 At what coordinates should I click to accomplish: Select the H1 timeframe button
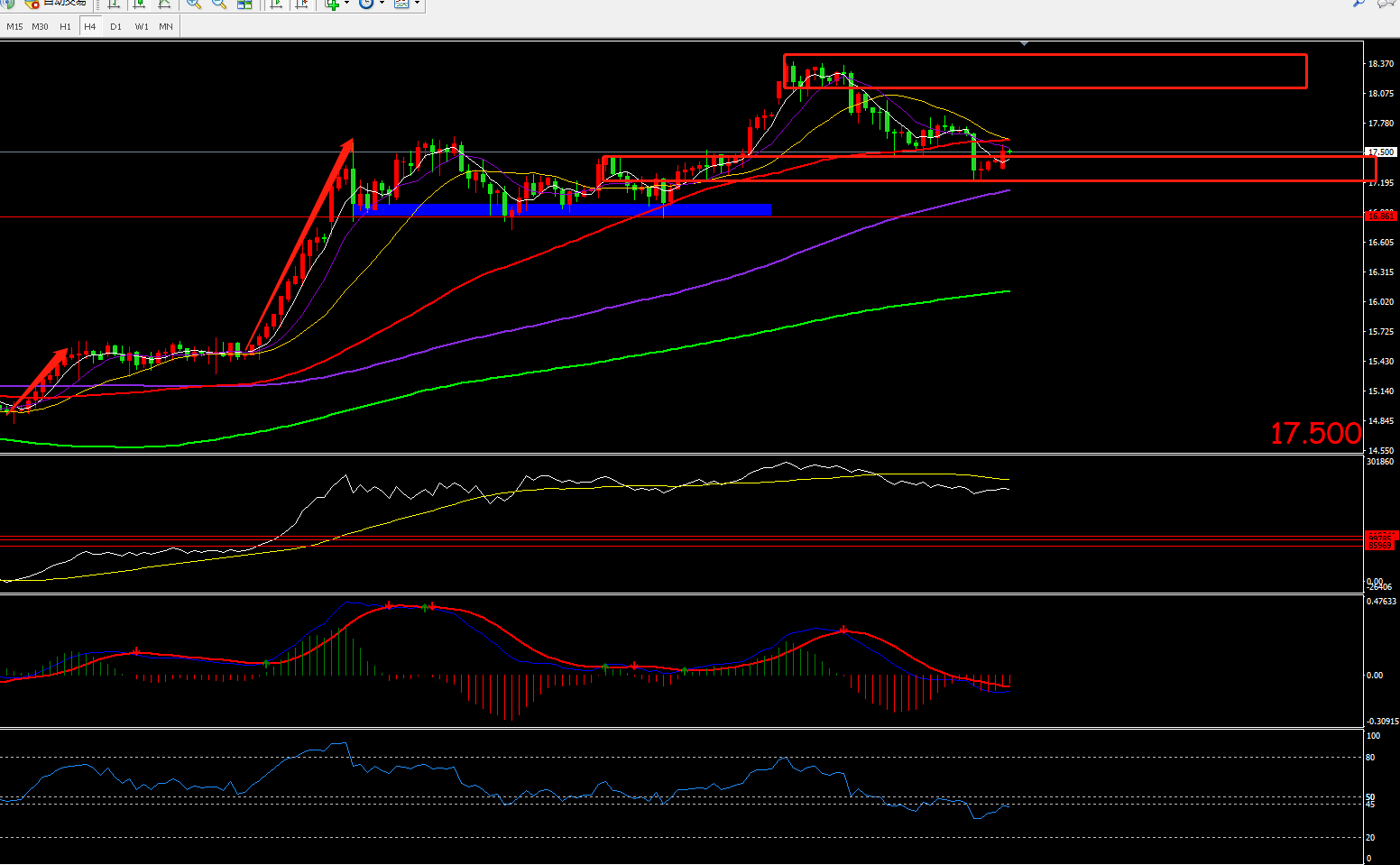tap(65, 27)
